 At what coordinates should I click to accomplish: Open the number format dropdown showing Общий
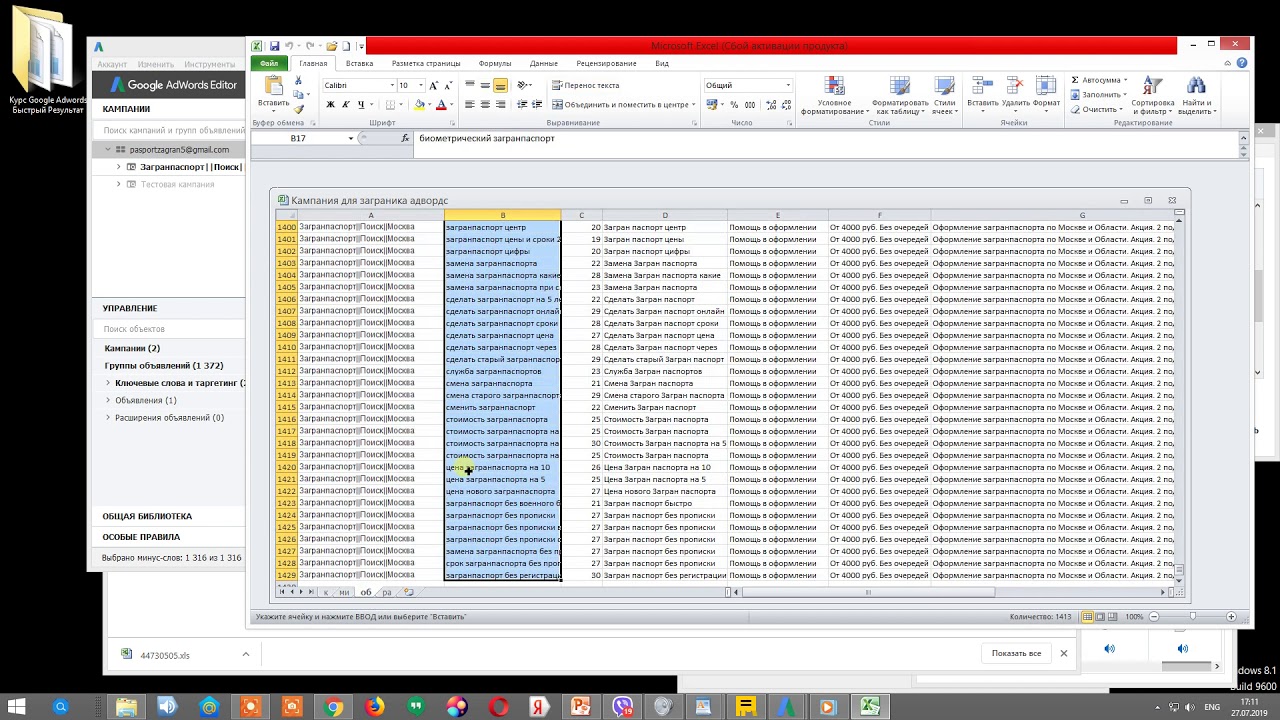coord(788,86)
